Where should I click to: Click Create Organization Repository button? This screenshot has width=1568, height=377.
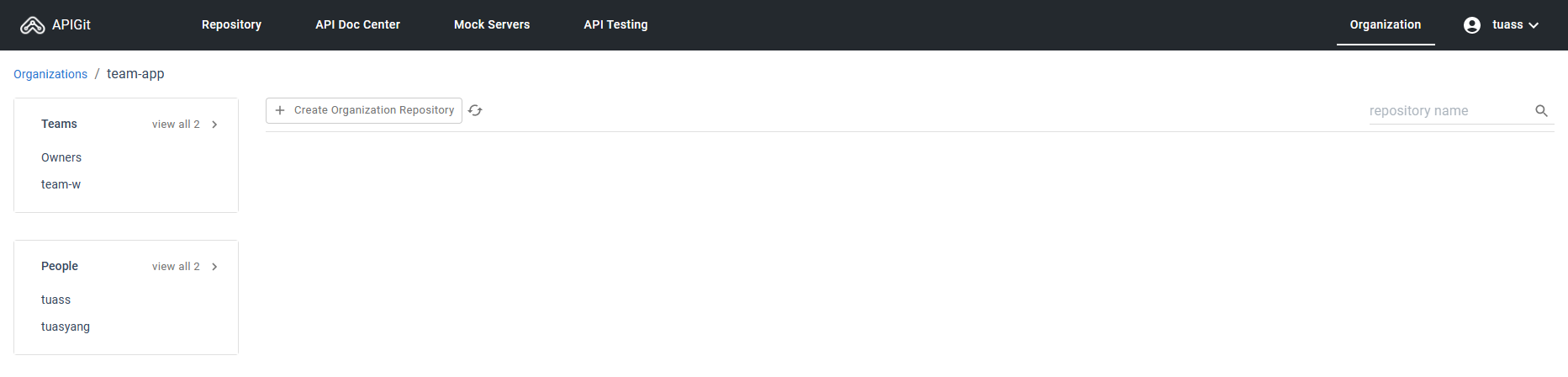(x=364, y=110)
